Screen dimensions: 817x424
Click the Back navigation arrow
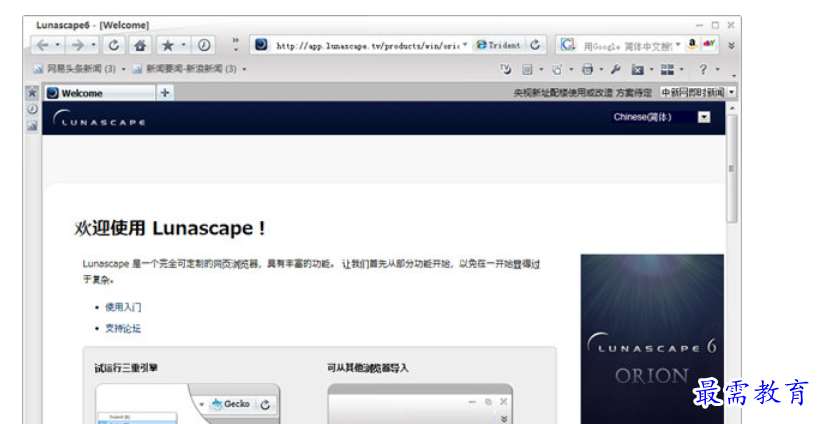pos(42,45)
